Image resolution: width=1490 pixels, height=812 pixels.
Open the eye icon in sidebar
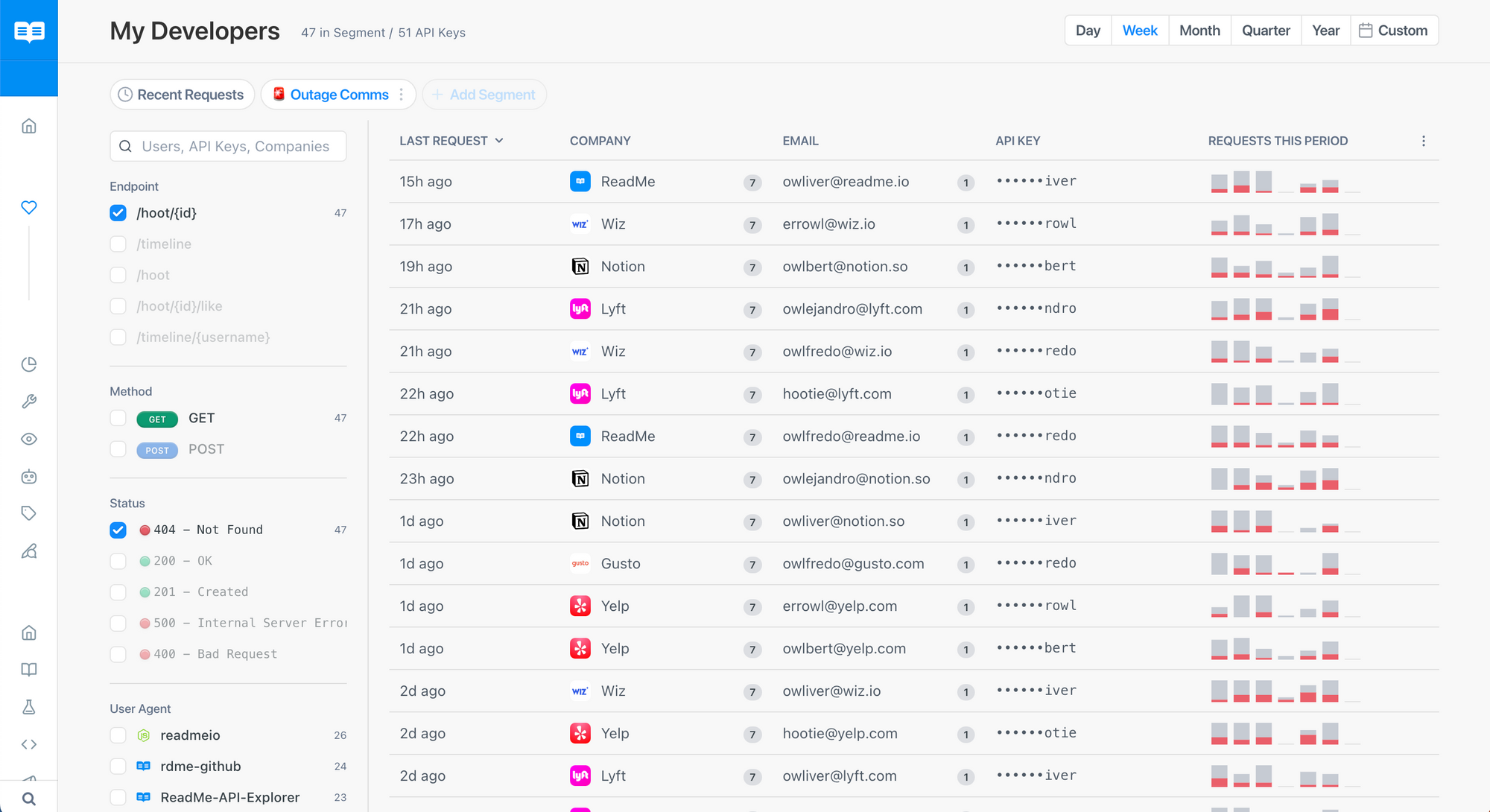pyautogui.click(x=29, y=439)
